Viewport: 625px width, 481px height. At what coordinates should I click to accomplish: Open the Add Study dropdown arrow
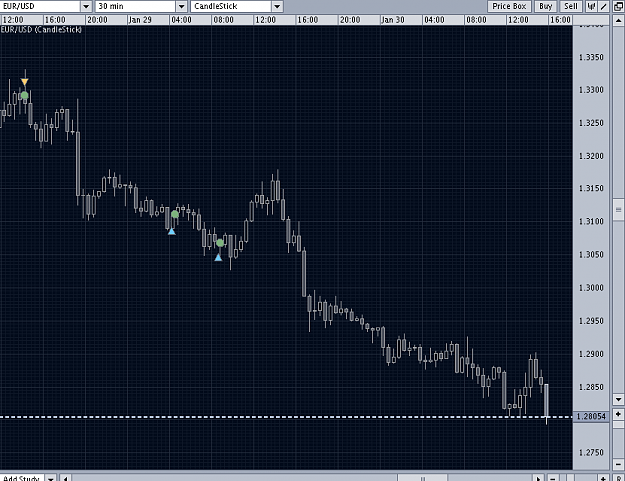pos(51,478)
